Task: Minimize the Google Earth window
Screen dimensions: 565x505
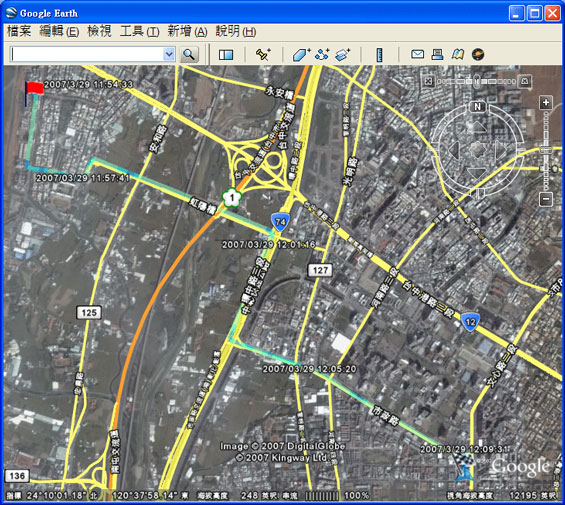Action: coord(516,14)
